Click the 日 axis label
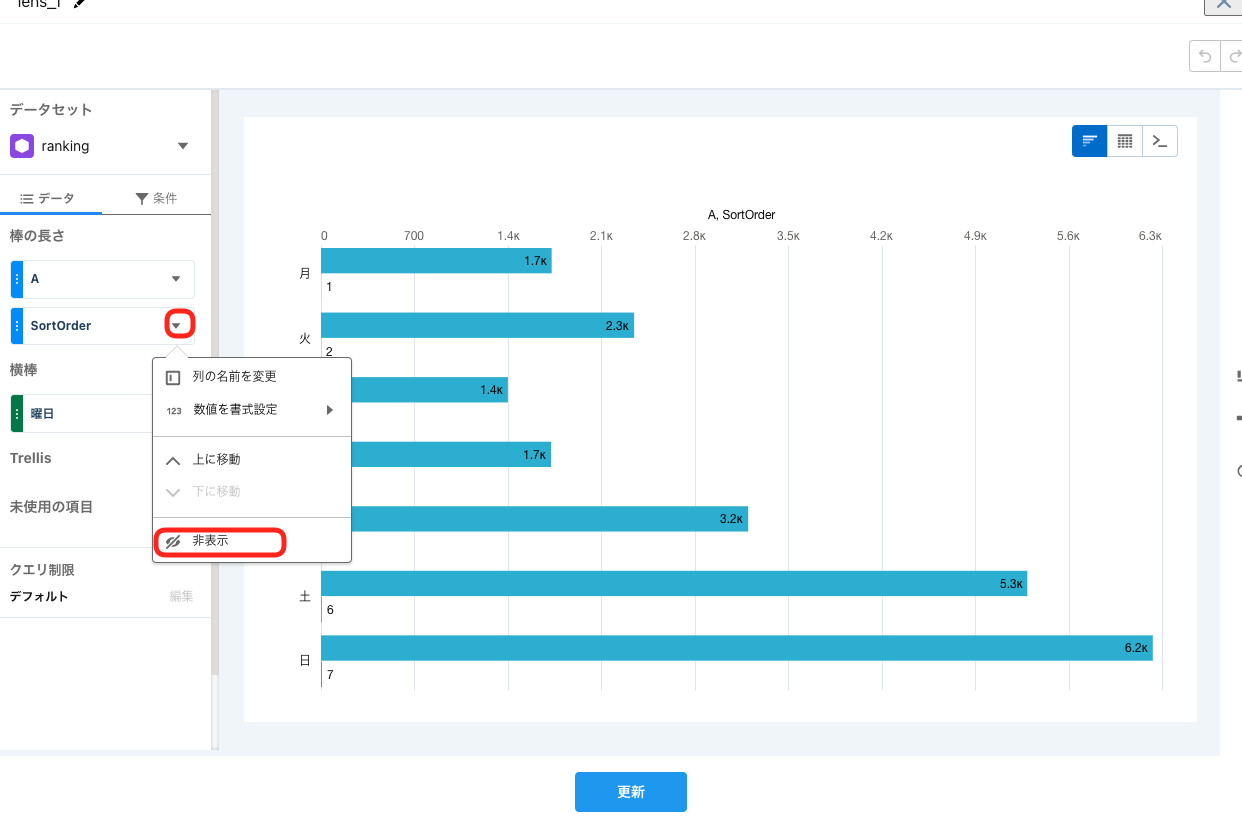The width and height of the screenshot is (1242, 820). (x=305, y=661)
